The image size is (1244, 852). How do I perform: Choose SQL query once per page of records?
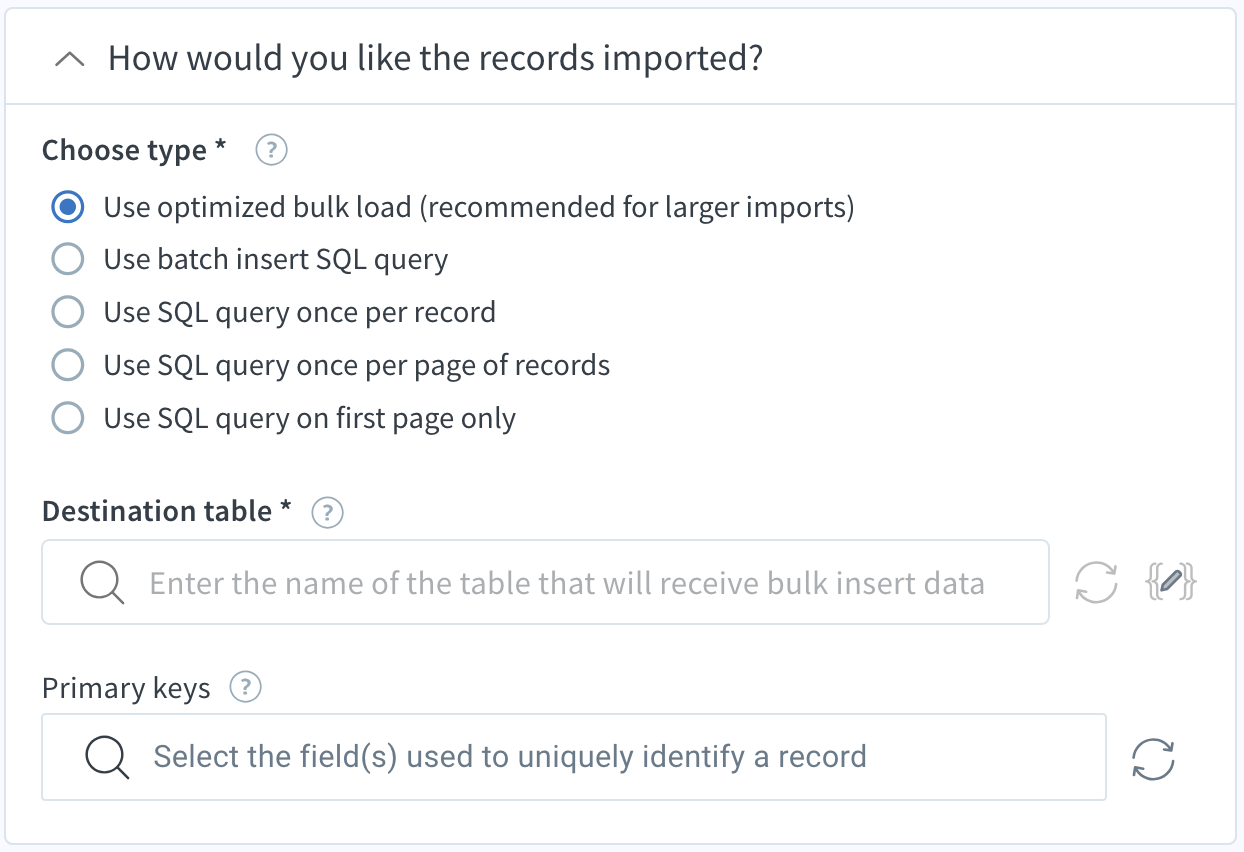(67, 366)
